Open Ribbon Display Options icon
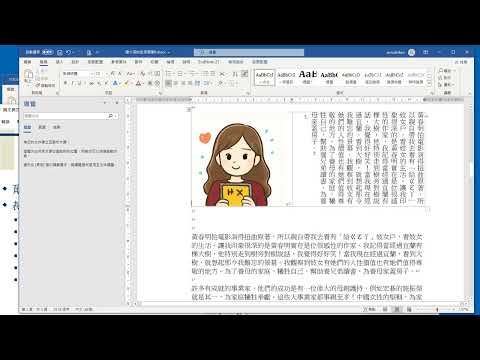This screenshot has height=360, width=480. tap(426, 52)
